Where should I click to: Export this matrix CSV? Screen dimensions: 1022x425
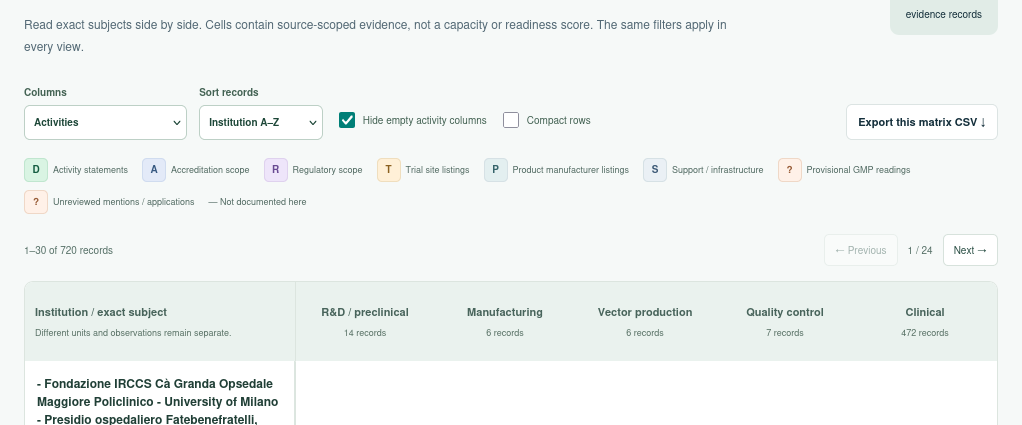coord(922,122)
